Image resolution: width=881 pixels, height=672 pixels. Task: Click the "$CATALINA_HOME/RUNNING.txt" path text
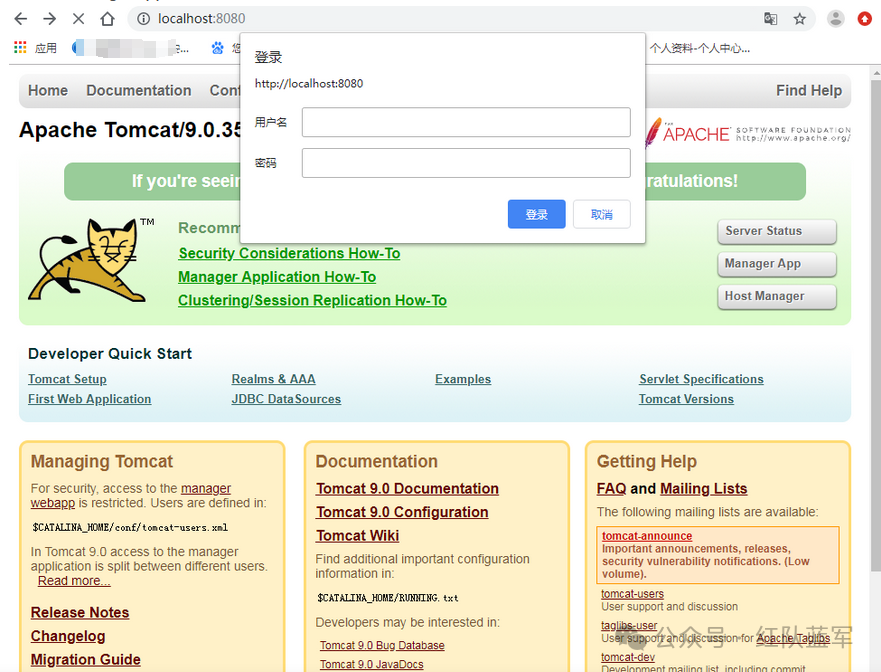point(388,598)
